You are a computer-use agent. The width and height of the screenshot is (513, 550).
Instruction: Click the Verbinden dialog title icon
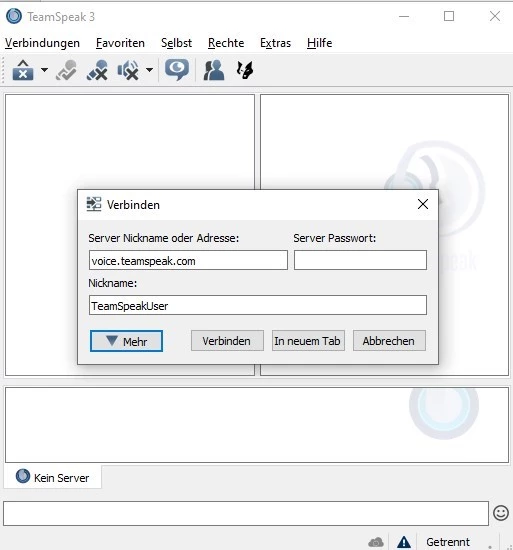[94, 204]
